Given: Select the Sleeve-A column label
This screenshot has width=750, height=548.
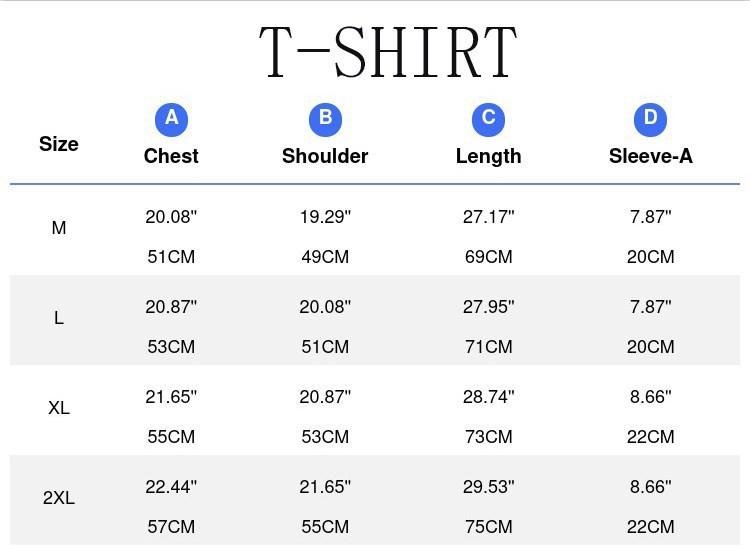Looking at the screenshot, I should click(650, 156).
